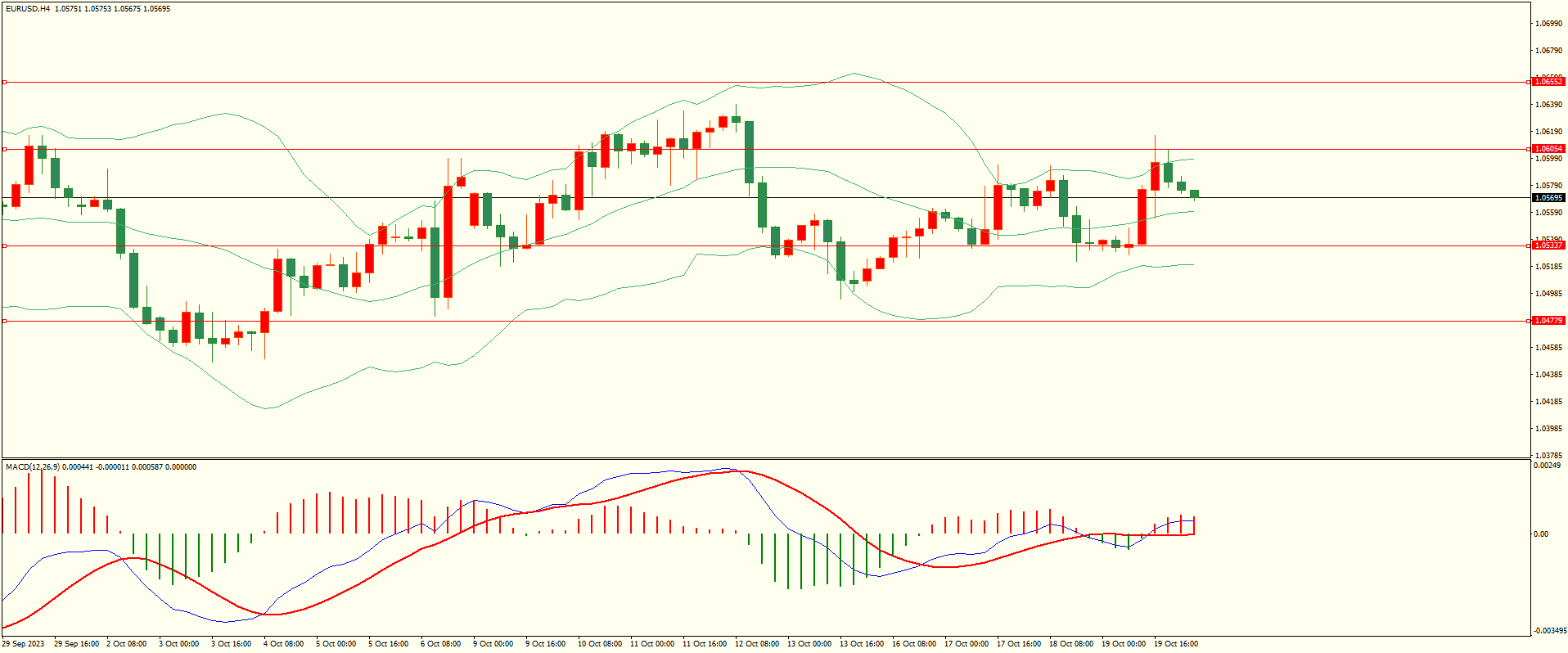The height and width of the screenshot is (653, 1568).
Task: Click the EURUSD,H4 chart title text
Action: coord(28,9)
